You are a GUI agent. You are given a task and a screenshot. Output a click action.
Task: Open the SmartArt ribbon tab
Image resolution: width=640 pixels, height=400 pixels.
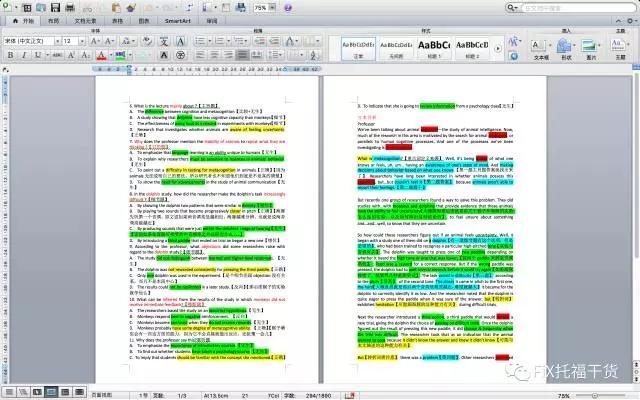178,20
